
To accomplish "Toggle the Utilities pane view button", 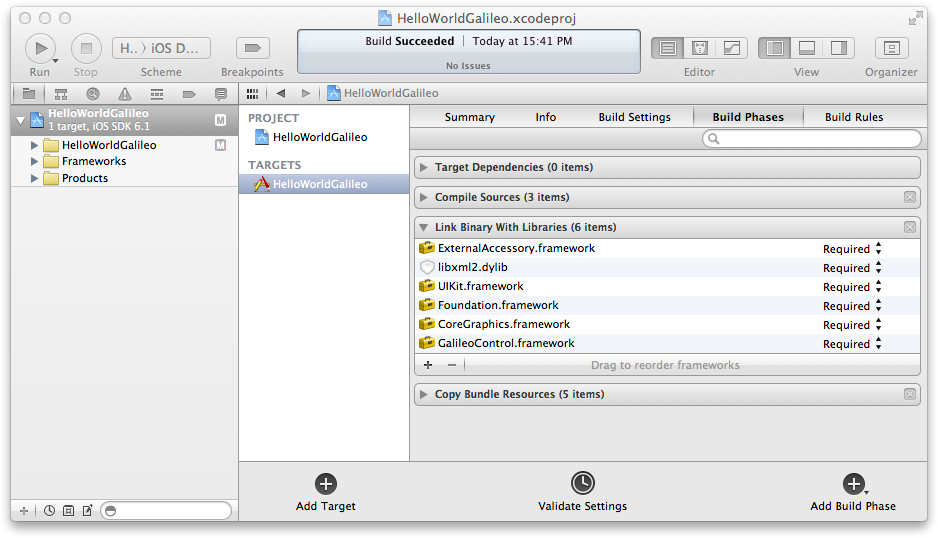I will coord(839,48).
